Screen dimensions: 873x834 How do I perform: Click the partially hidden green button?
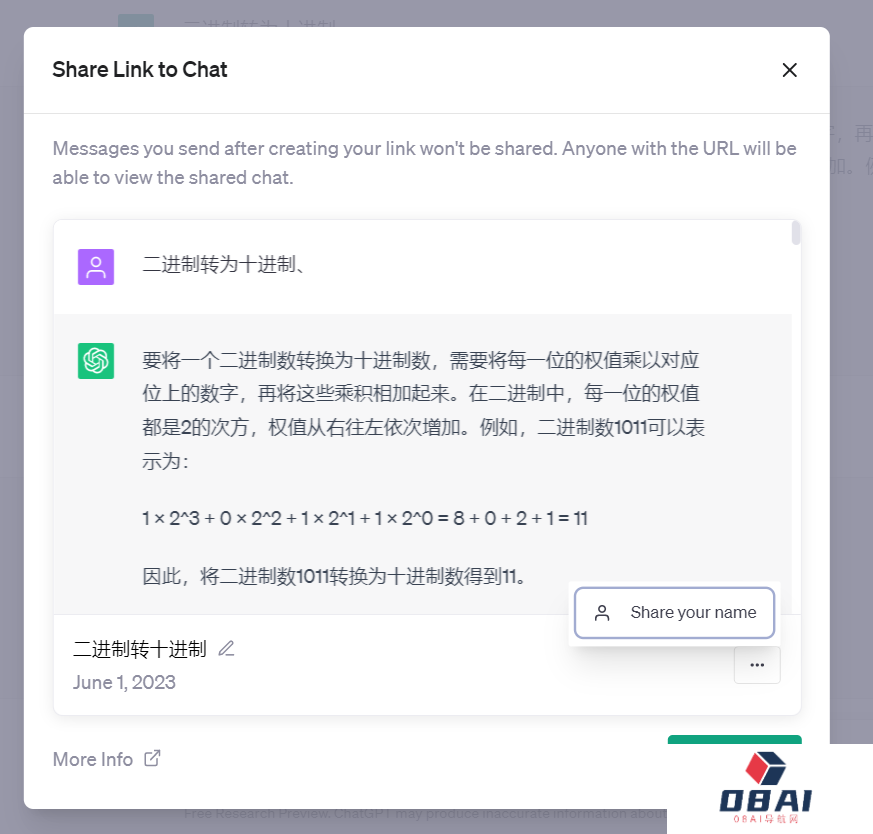click(734, 740)
